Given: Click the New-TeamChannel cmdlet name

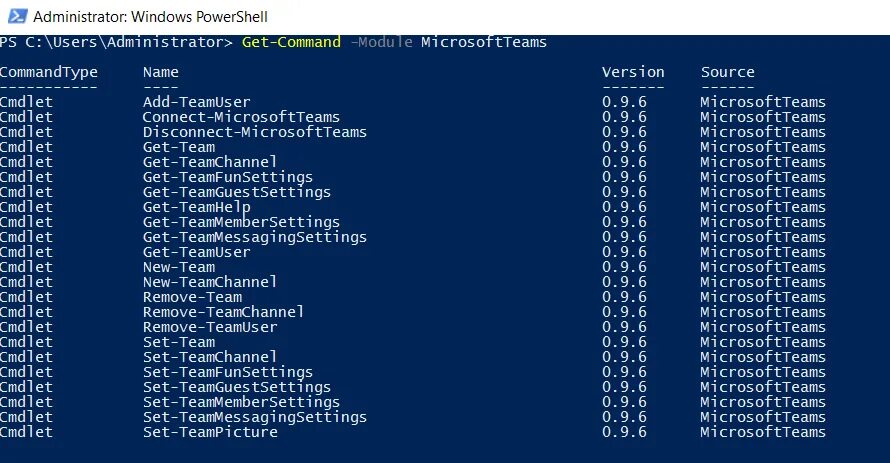Looking at the screenshot, I should [210, 282].
